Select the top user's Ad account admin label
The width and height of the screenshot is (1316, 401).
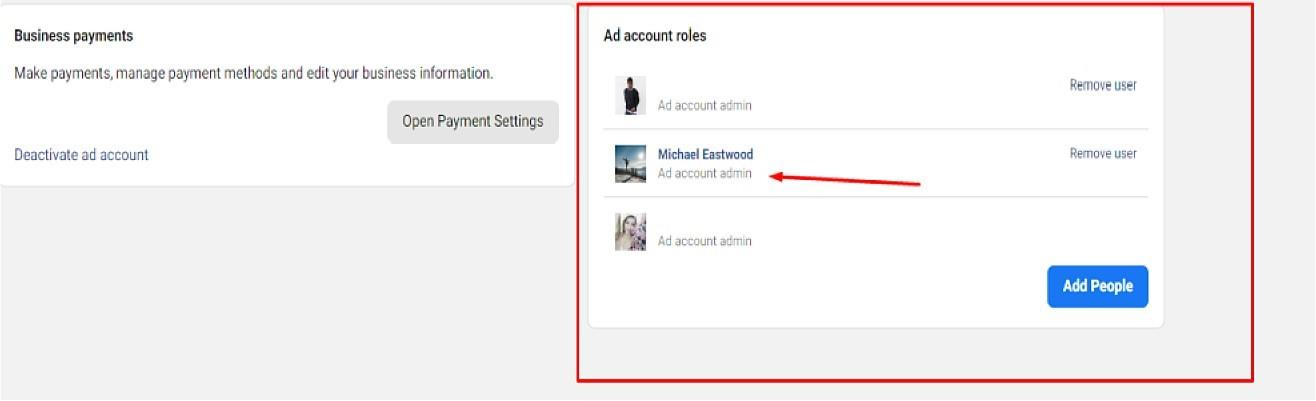pyautogui.click(x=704, y=106)
